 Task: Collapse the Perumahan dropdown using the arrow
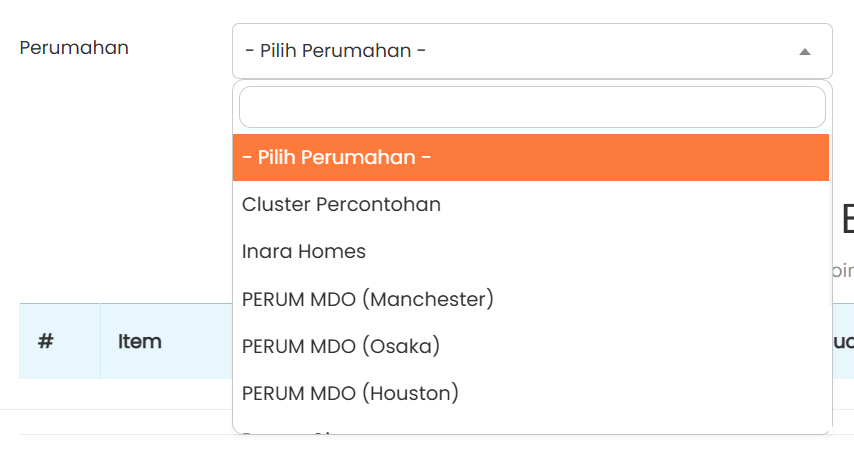pos(804,51)
